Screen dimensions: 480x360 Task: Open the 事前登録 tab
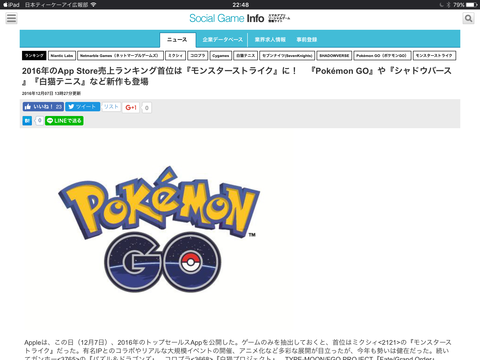[x=307, y=40]
